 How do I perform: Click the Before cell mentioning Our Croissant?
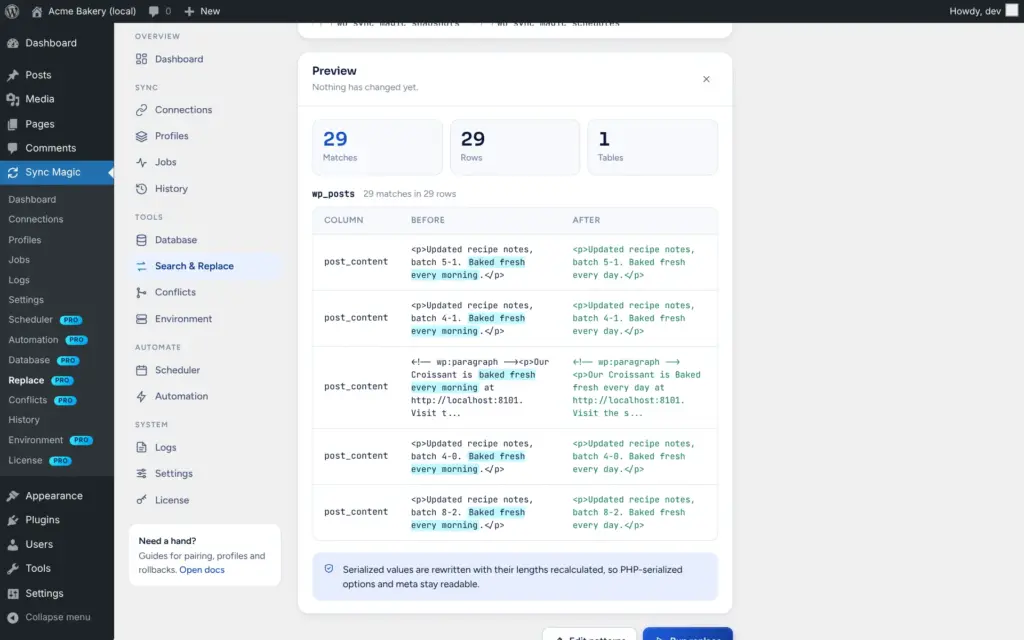click(x=480, y=387)
